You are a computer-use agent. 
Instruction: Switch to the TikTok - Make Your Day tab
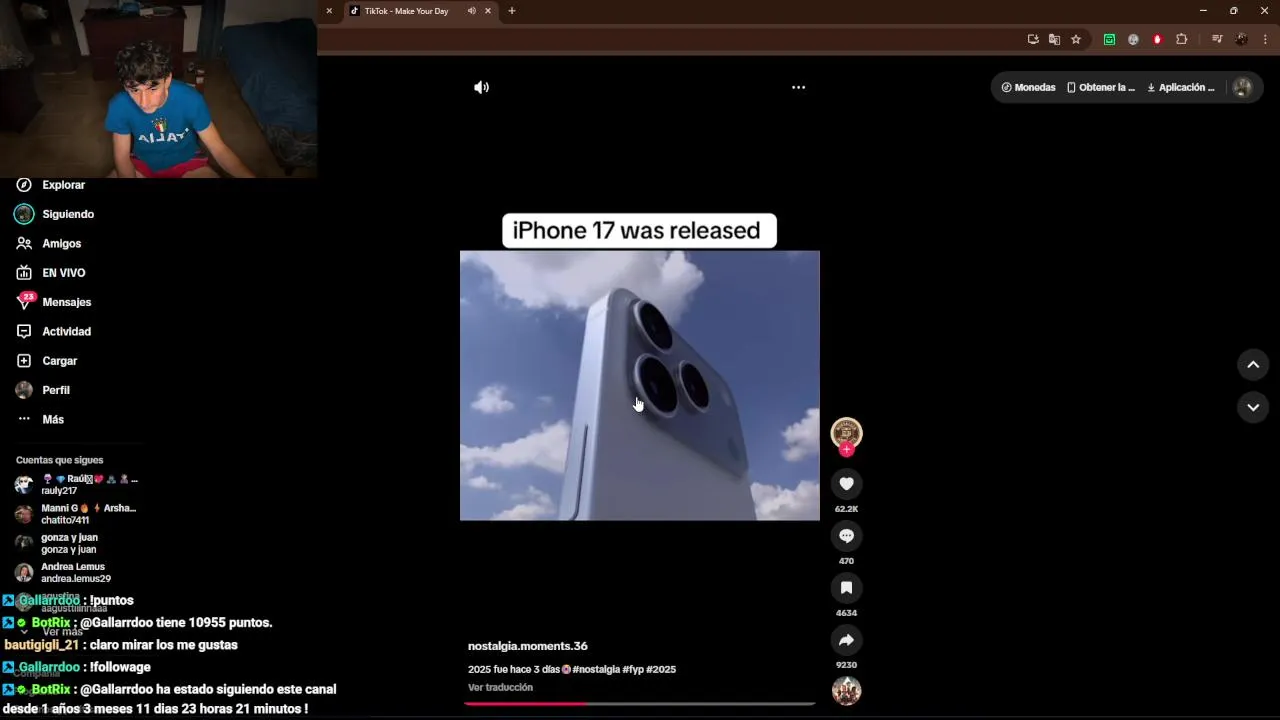[405, 11]
